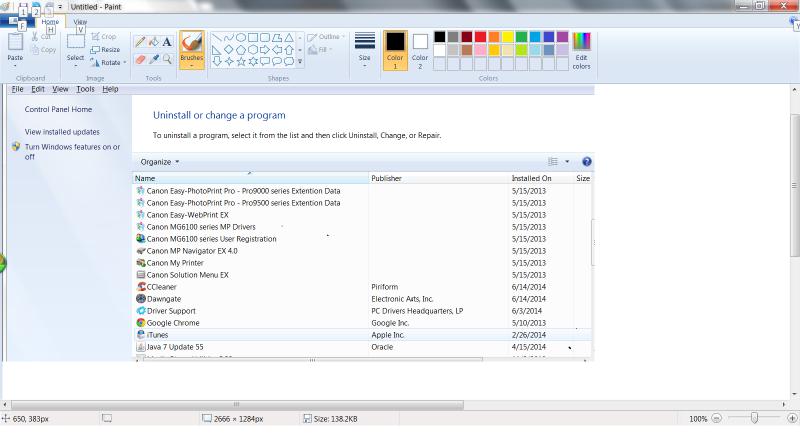Open Edit colors dialog
Image resolution: width=800 pixels, height=439 pixels.
coord(581,51)
